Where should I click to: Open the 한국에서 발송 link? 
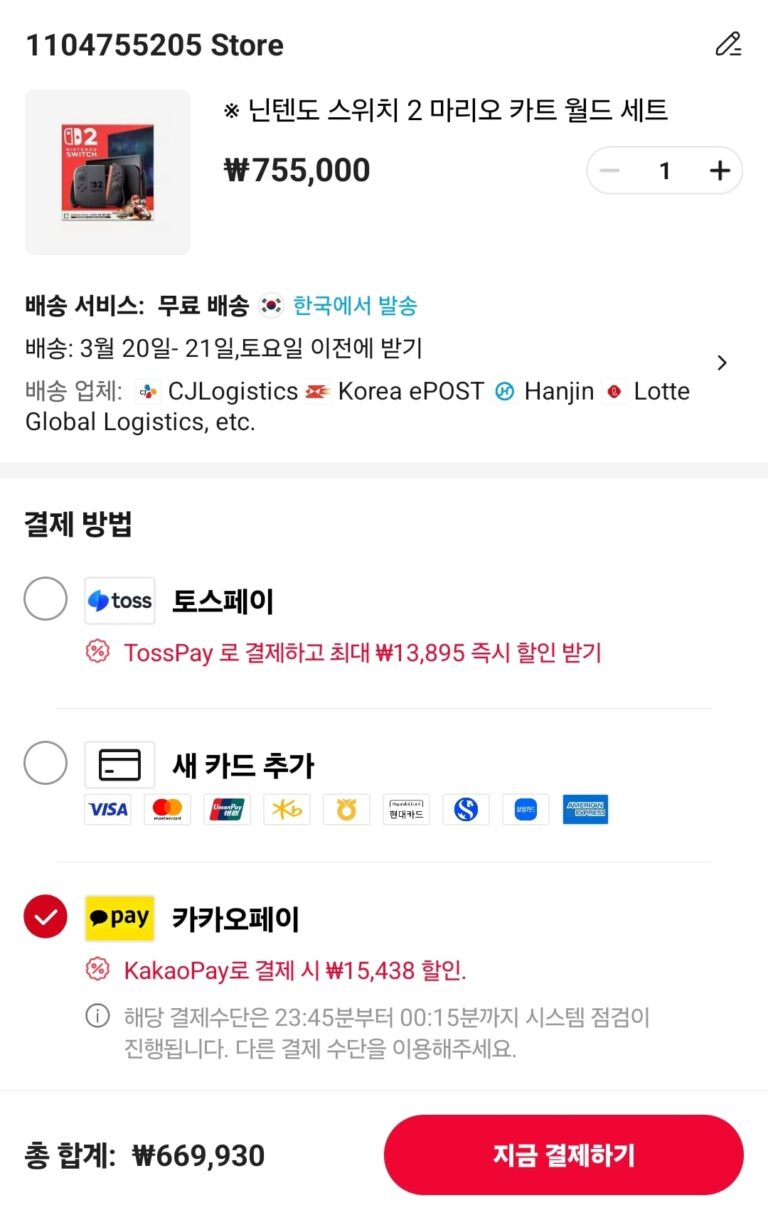(355, 306)
